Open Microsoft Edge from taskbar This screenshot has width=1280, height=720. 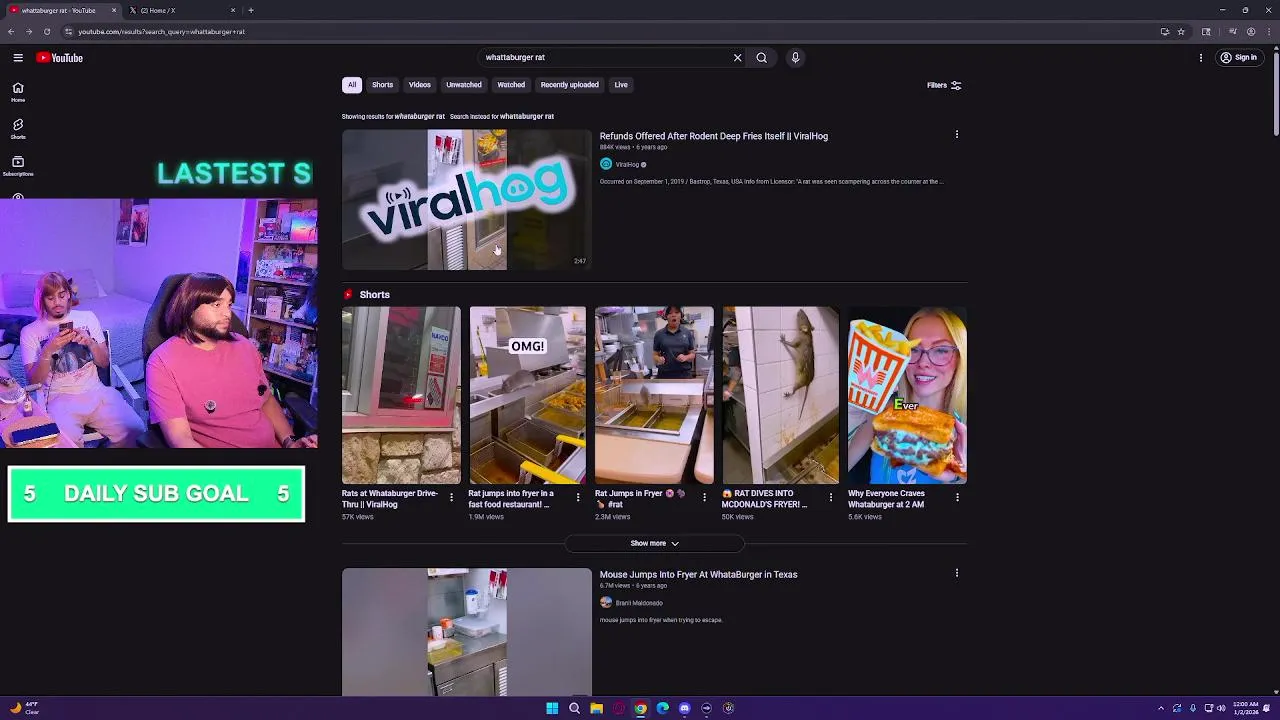tap(662, 708)
